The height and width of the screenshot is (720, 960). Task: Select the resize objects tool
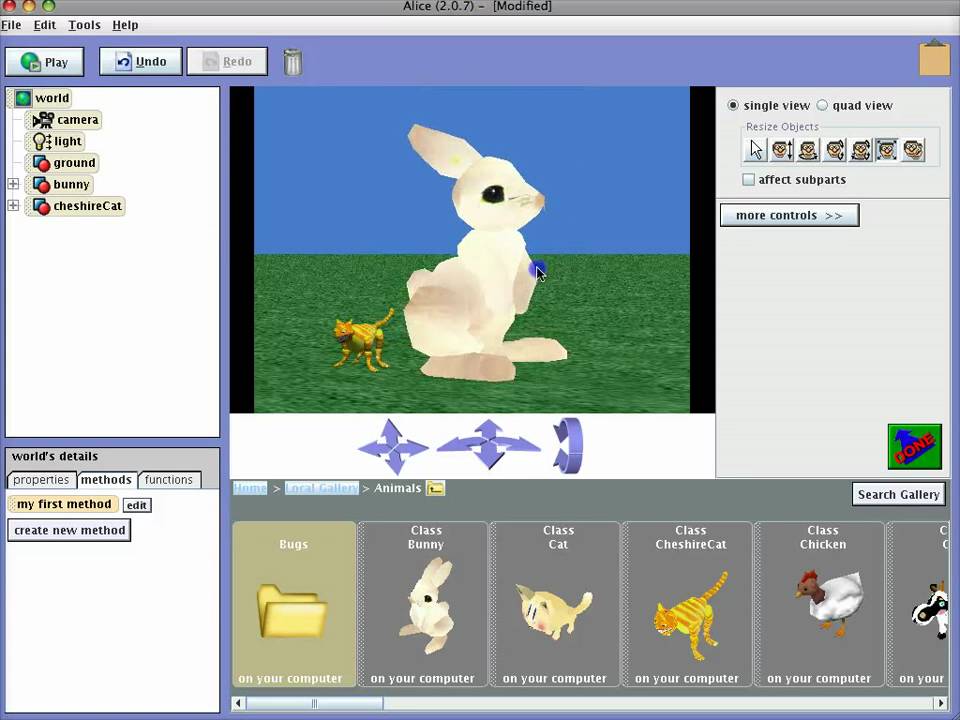pos(887,150)
